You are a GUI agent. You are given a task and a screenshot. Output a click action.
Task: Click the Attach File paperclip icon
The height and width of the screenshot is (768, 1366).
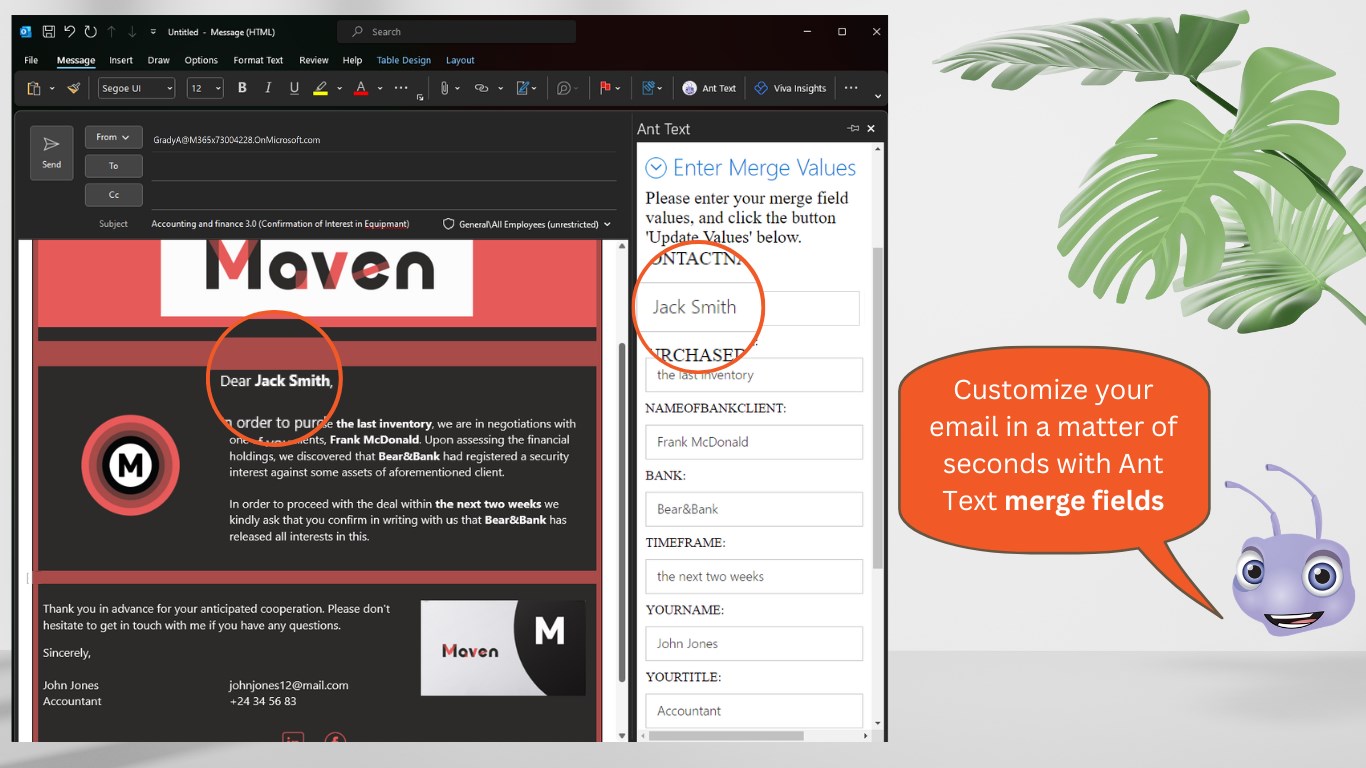tap(444, 88)
